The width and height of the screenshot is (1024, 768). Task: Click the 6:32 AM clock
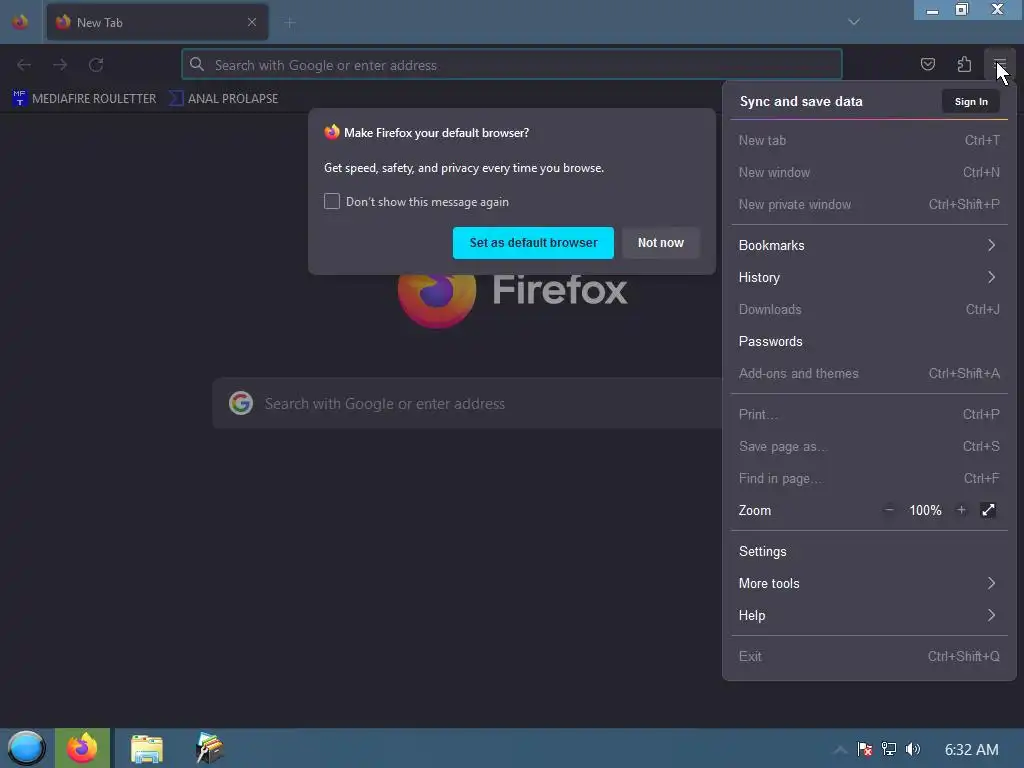coord(971,750)
